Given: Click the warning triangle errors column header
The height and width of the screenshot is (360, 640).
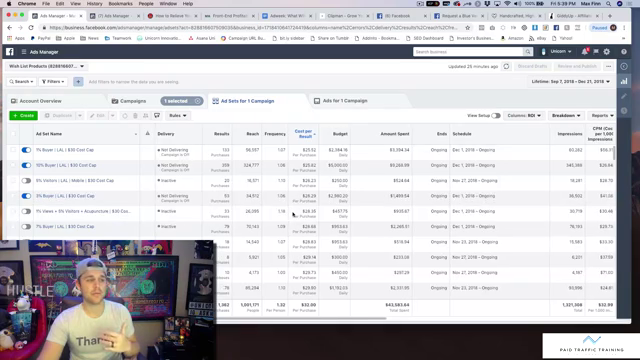Looking at the screenshot, I should tap(147, 133).
